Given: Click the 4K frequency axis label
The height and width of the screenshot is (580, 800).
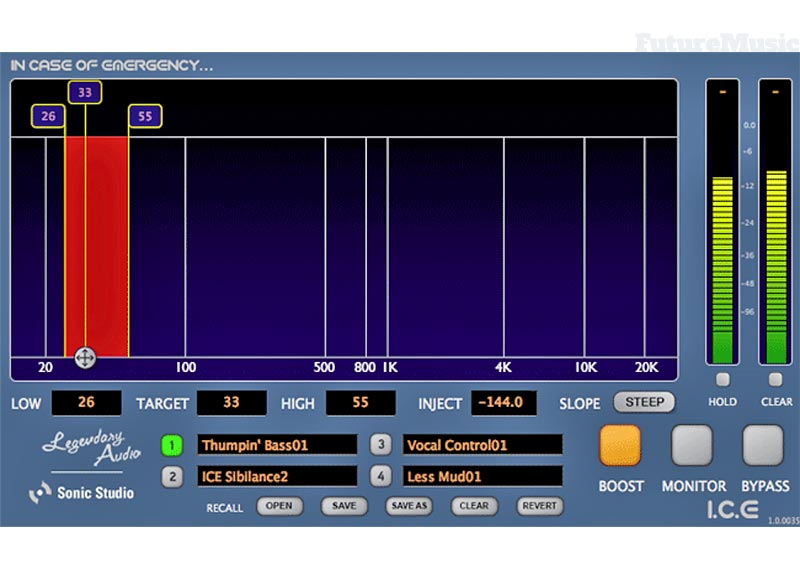Looking at the screenshot, I should pos(503,367).
